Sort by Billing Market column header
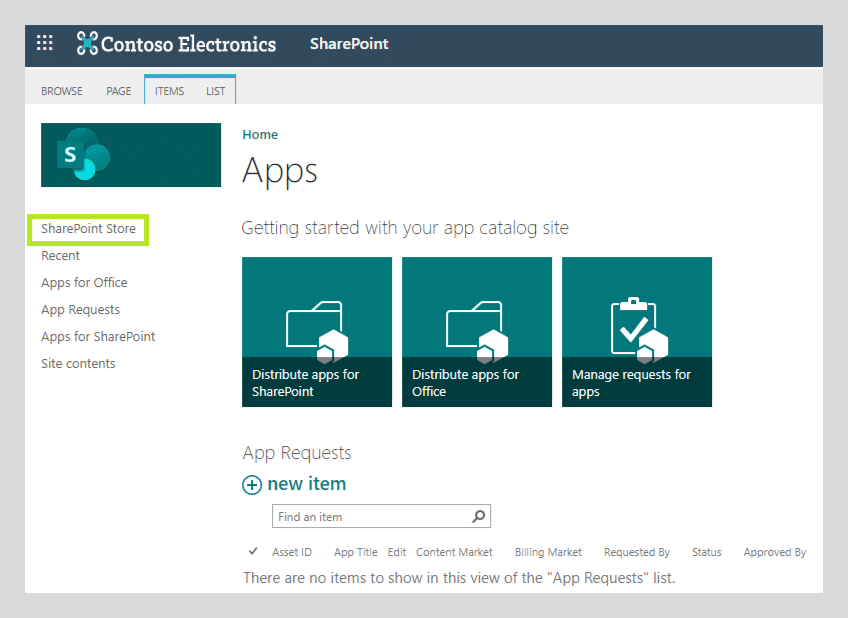The height and width of the screenshot is (618, 848). 548,552
